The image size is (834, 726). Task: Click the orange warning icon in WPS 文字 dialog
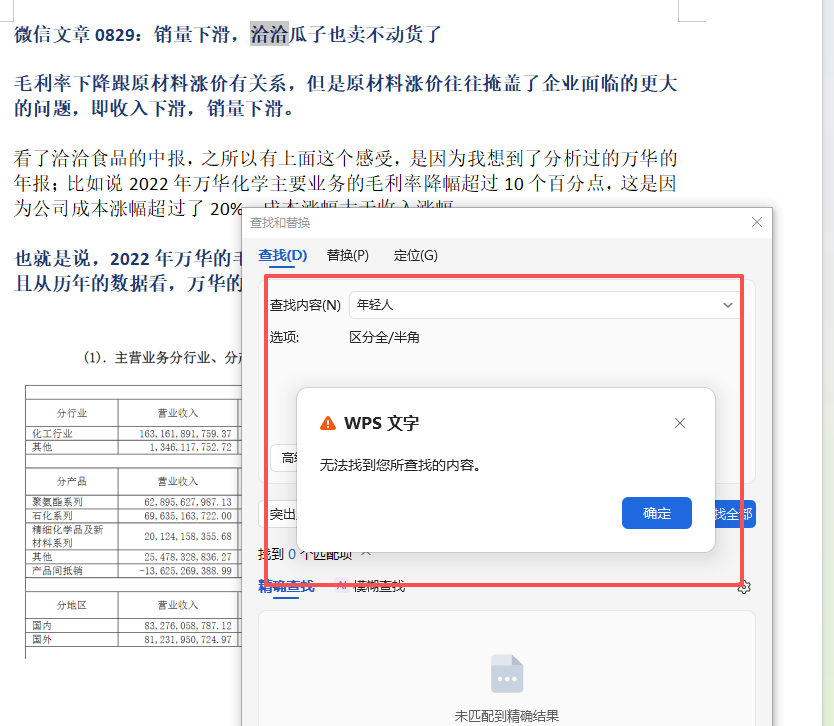328,423
